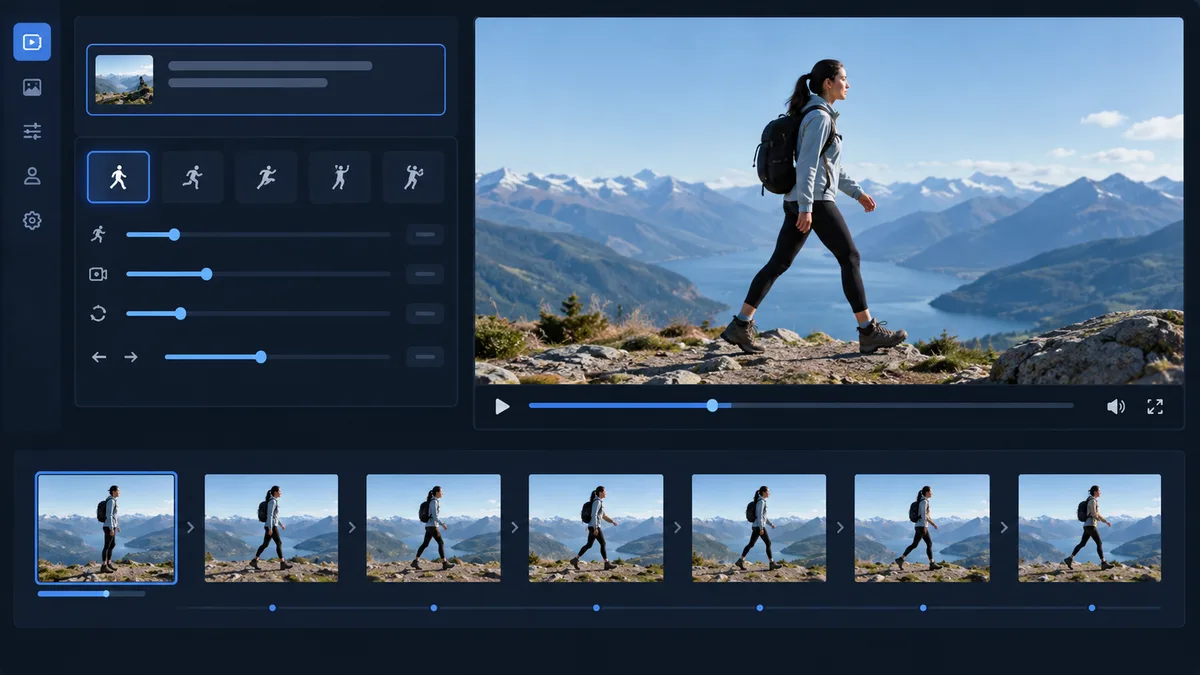1200x675 pixels.
Task: Adjust the camera slider handle
Action: pos(206,273)
